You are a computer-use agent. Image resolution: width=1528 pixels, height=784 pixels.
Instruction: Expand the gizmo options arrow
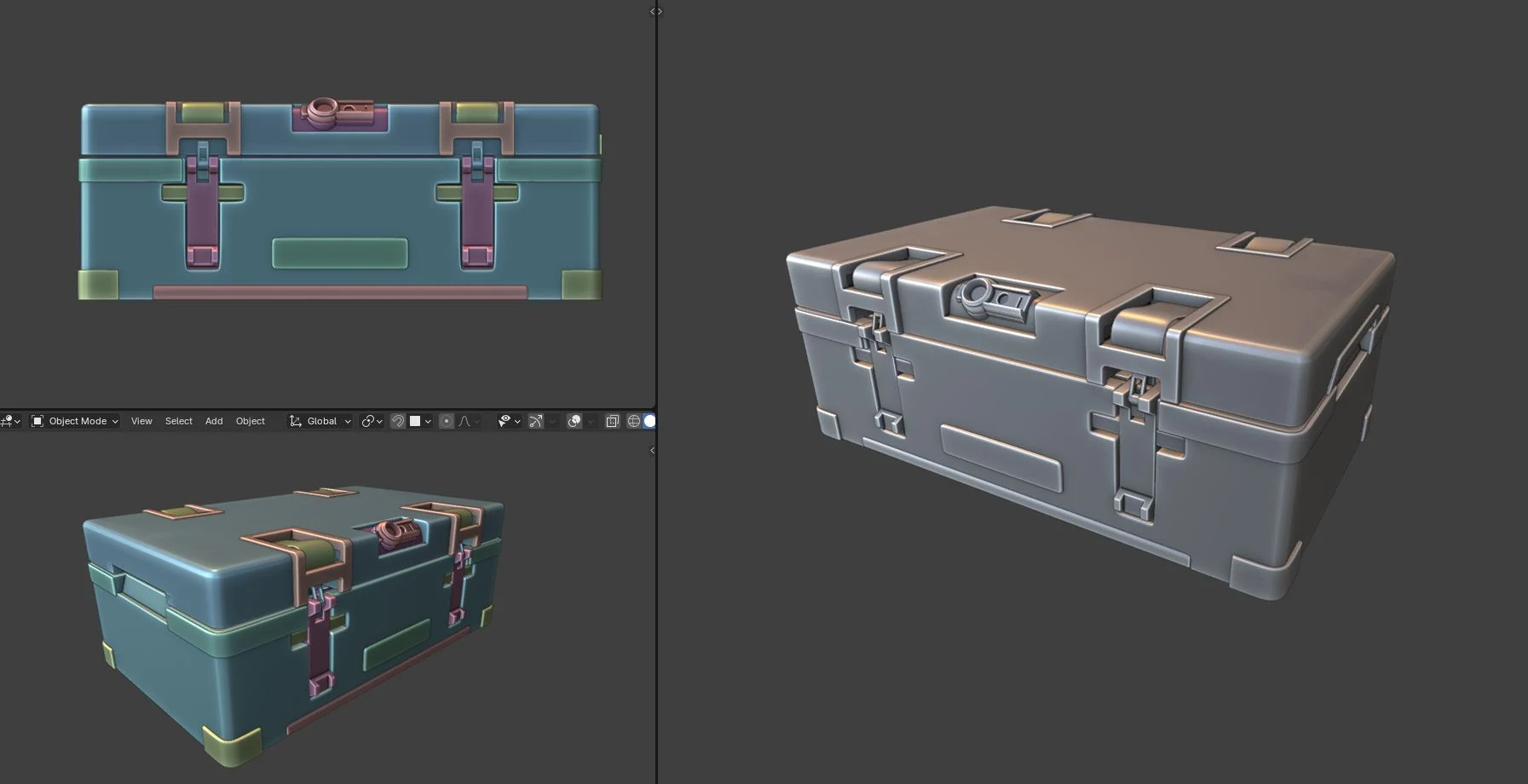(x=552, y=421)
